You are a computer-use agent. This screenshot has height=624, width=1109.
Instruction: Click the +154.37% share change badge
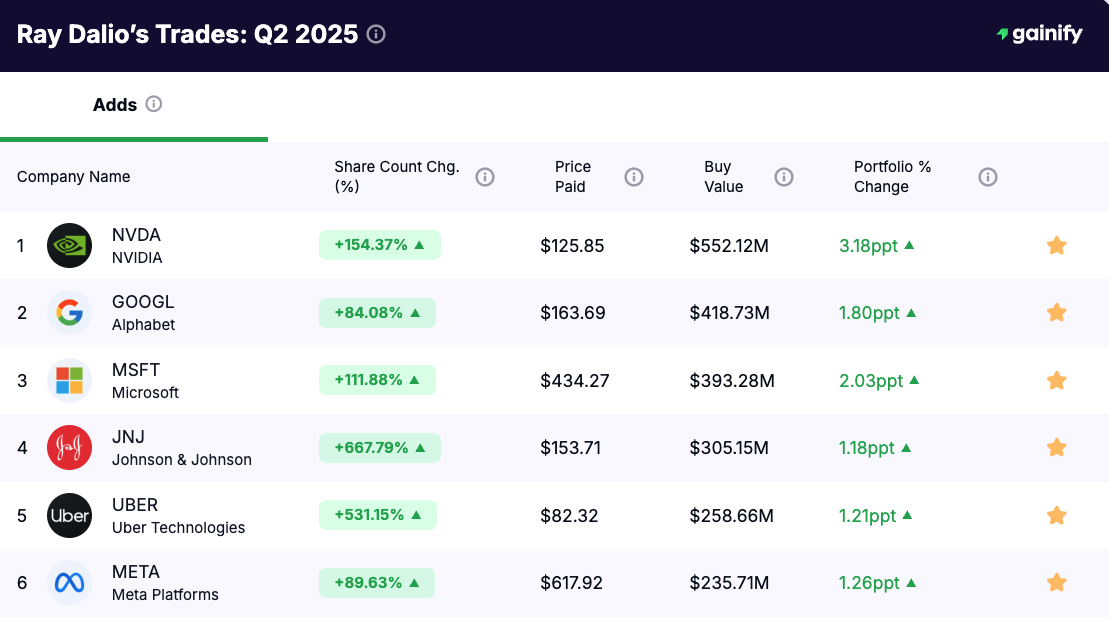[380, 245]
